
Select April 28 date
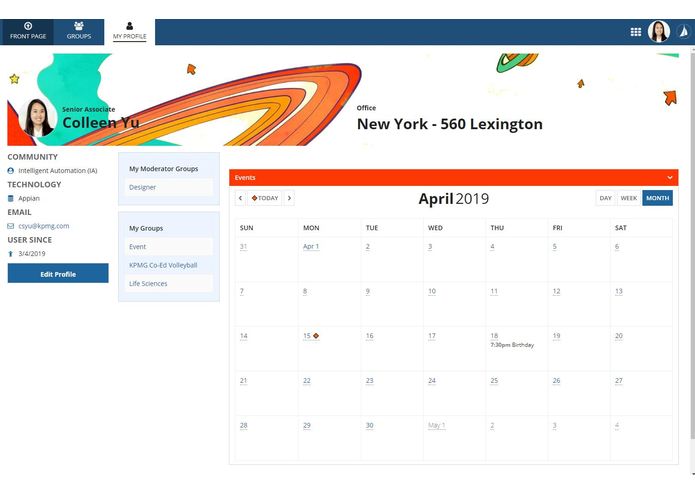pyautogui.click(x=243, y=425)
